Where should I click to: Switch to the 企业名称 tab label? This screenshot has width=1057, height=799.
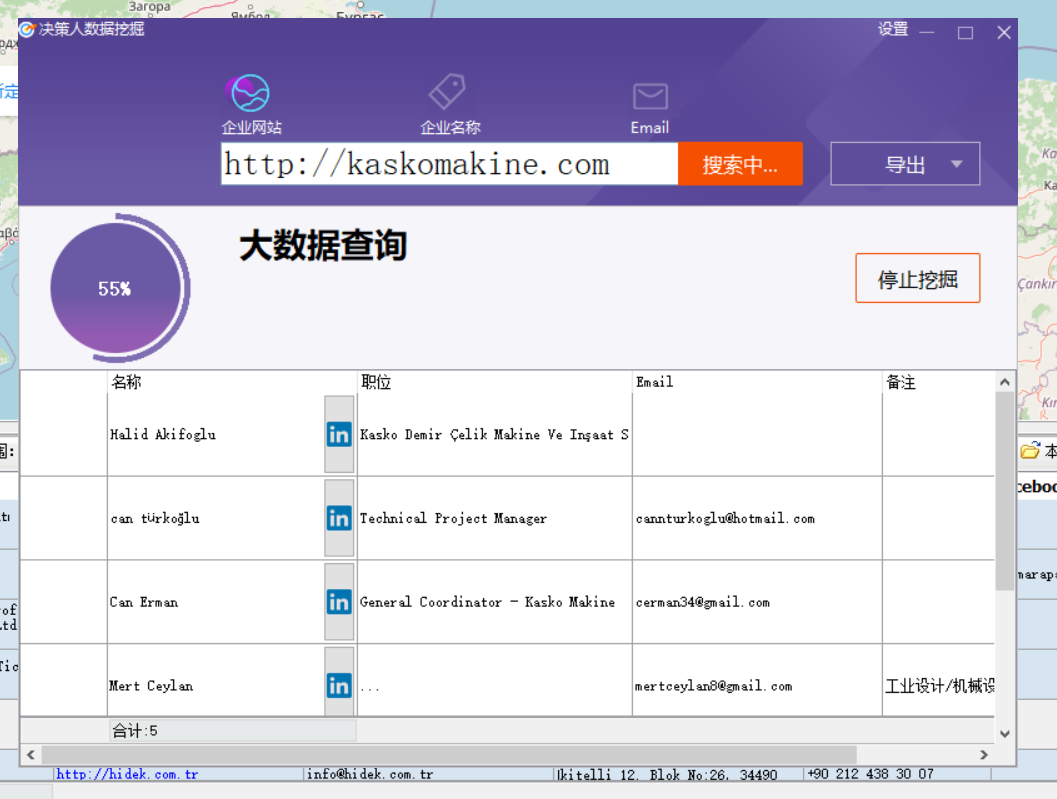(x=450, y=127)
